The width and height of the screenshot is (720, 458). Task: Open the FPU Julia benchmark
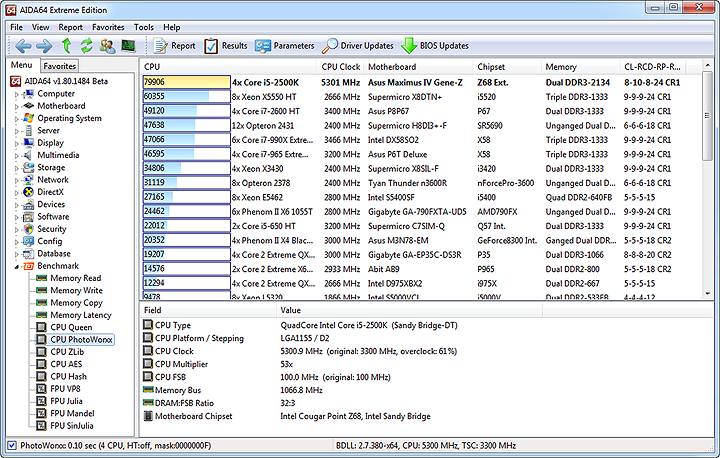point(66,401)
